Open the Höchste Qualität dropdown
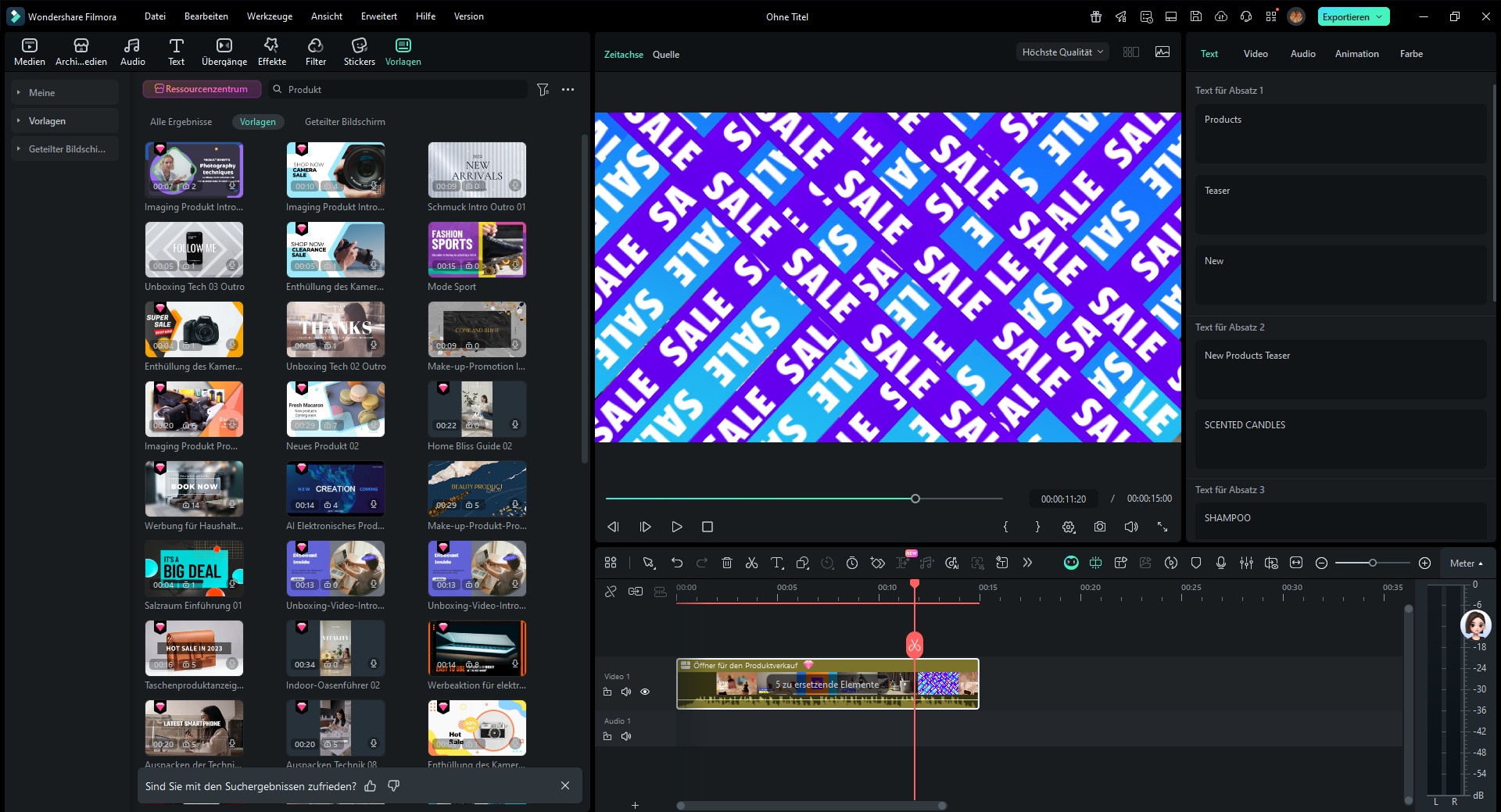The height and width of the screenshot is (812, 1501). [1062, 52]
